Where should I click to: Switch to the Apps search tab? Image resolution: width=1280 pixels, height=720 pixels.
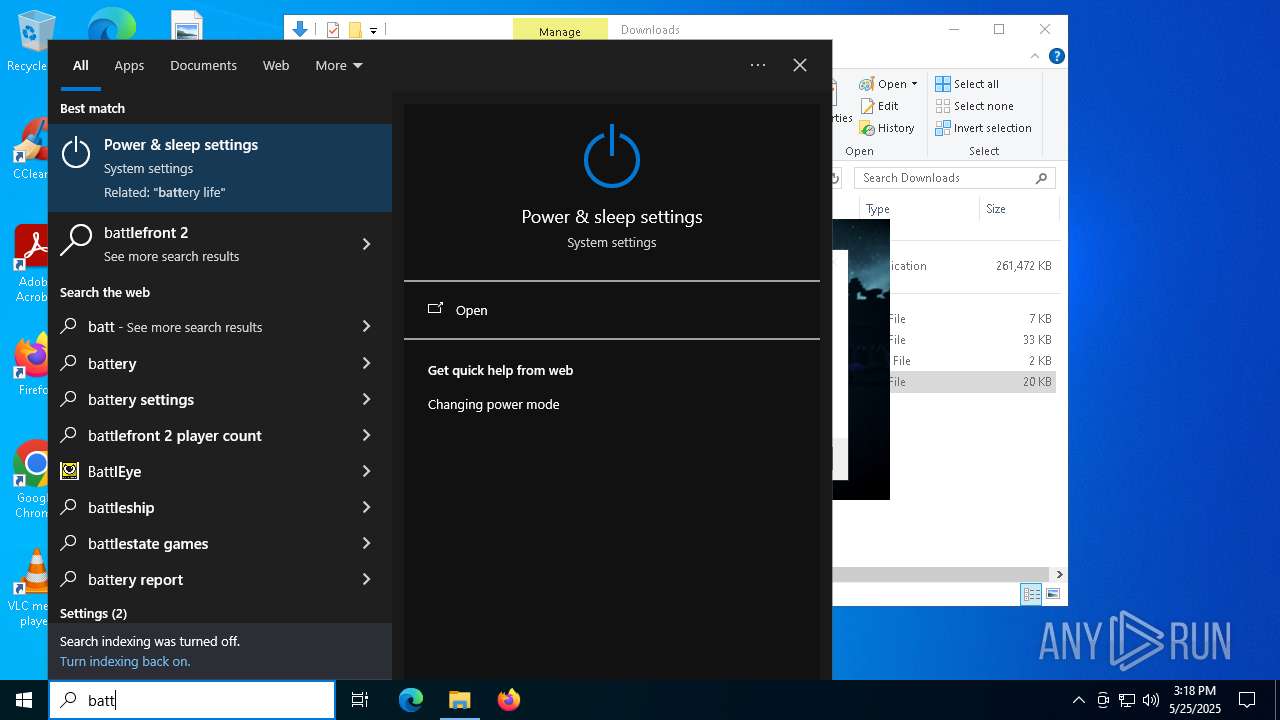pyautogui.click(x=129, y=65)
